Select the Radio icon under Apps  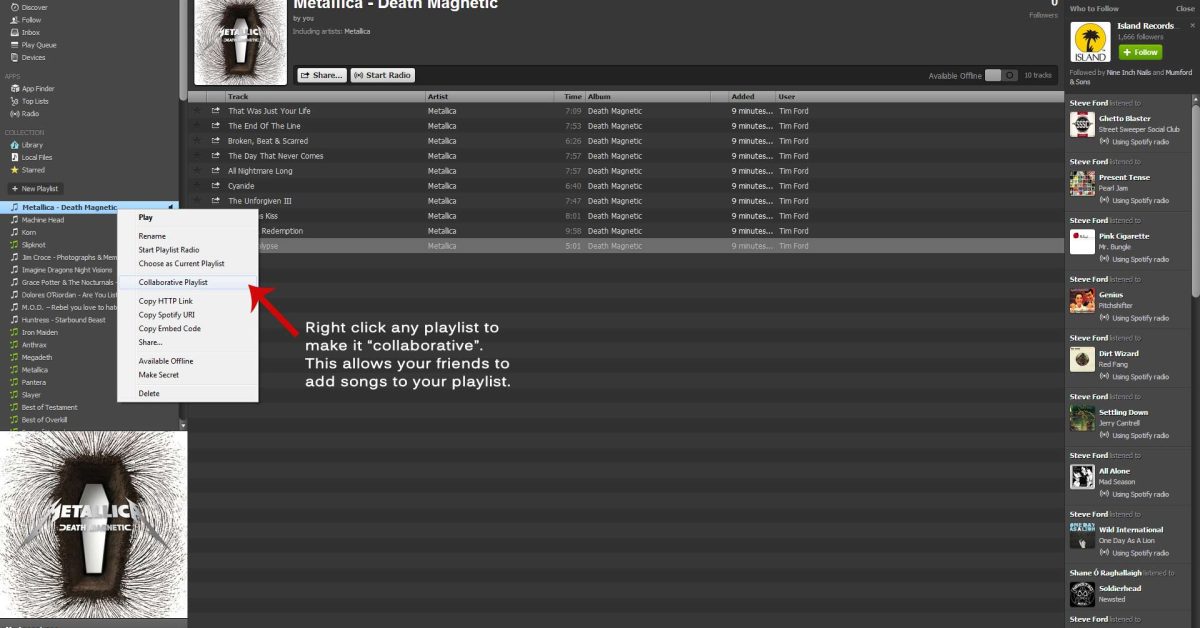(x=14, y=114)
